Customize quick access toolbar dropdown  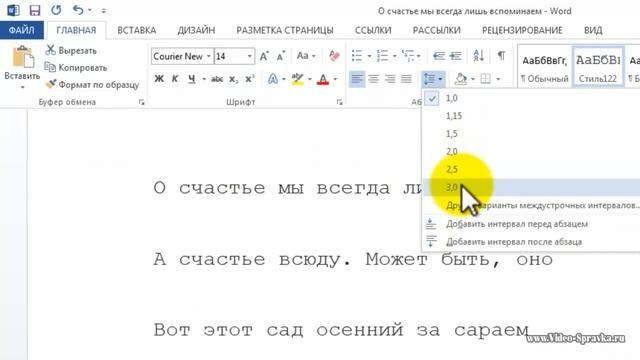tap(104, 11)
